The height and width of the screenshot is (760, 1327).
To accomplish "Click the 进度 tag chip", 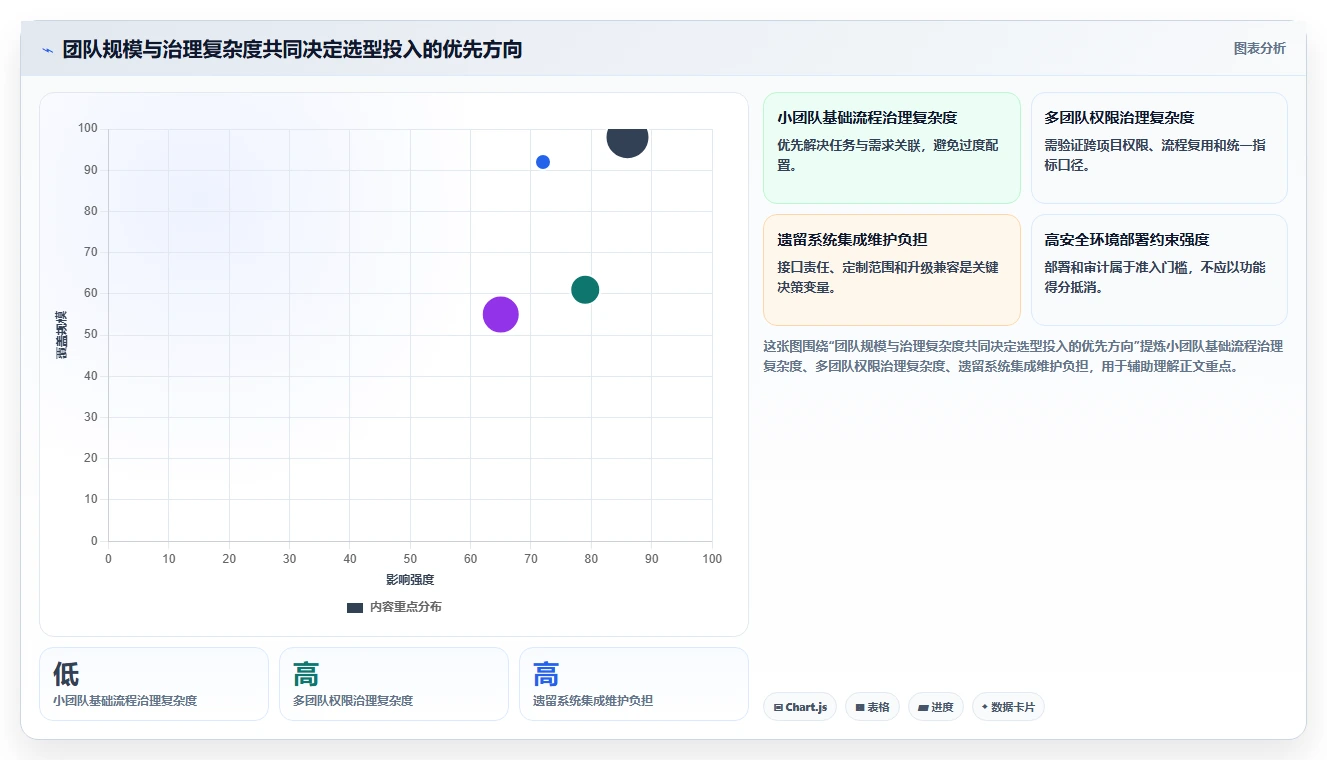I will [935, 707].
